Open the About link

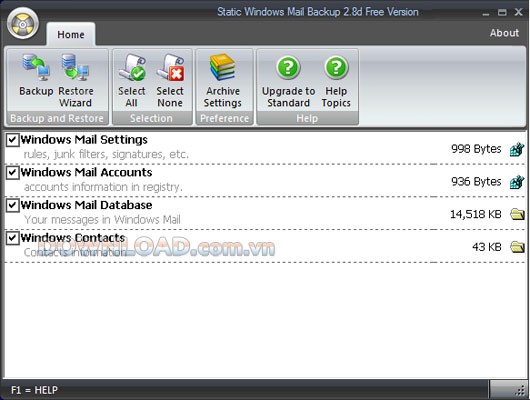click(504, 33)
